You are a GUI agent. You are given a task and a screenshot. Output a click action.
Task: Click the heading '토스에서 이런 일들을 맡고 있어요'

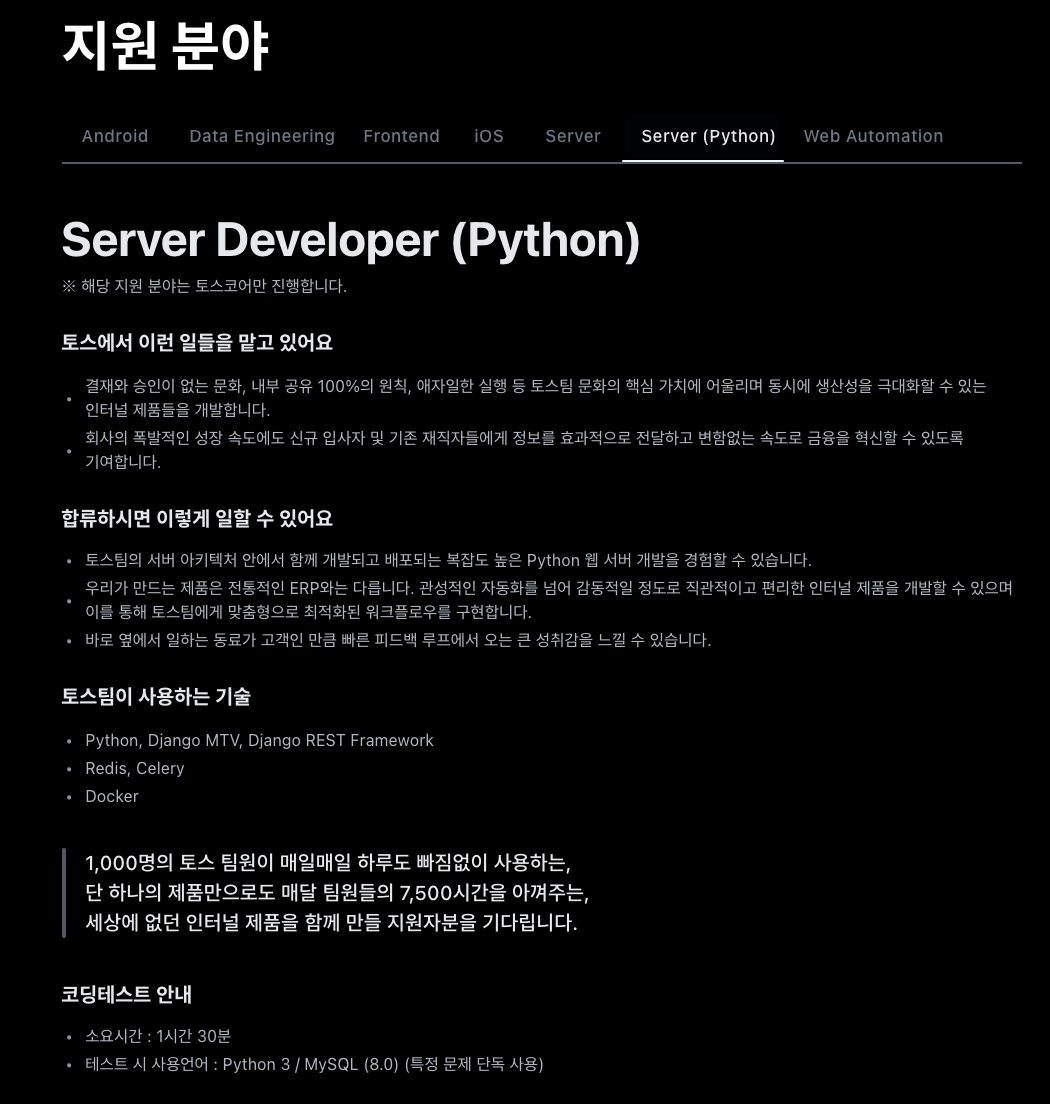[x=197, y=342]
